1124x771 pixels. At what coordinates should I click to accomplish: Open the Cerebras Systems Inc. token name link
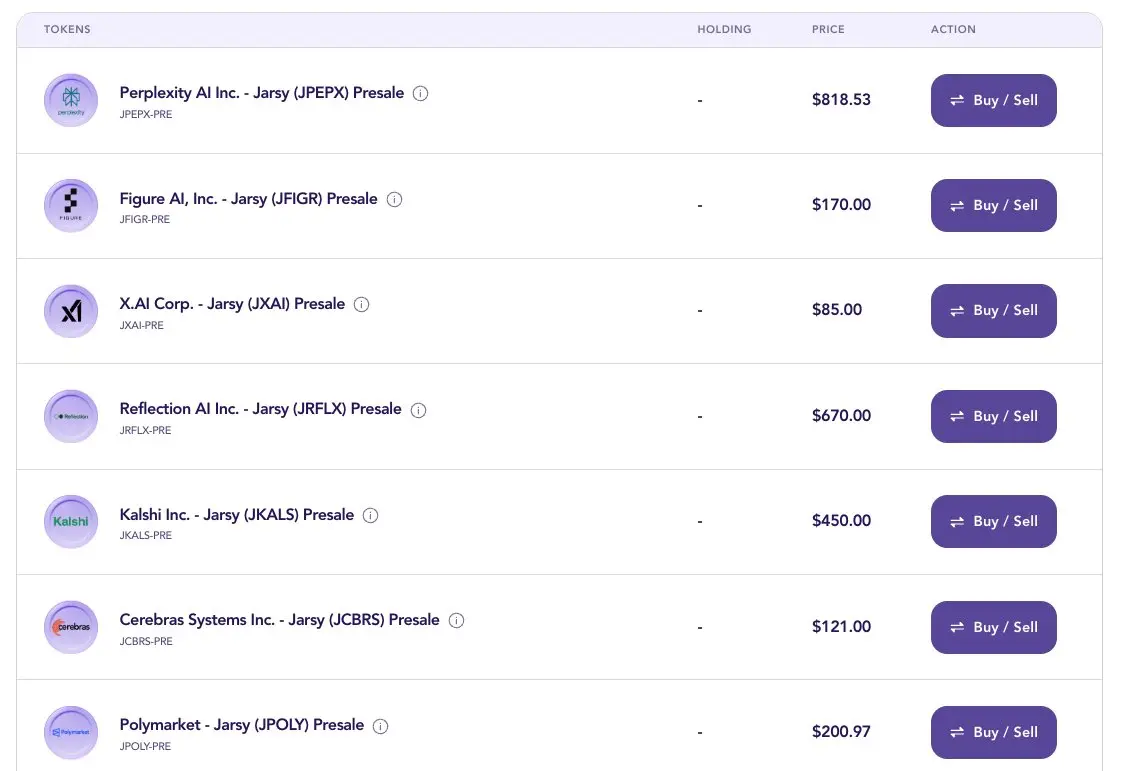(x=279, y=620)
